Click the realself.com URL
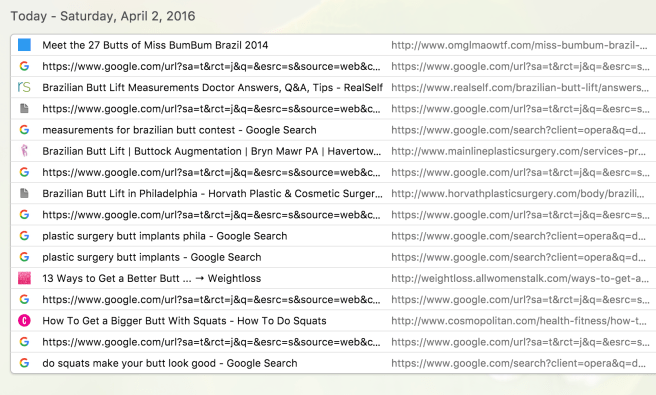The height and width of the screenshot is (395, 656). pyautogui.click(x=520, y=87)
